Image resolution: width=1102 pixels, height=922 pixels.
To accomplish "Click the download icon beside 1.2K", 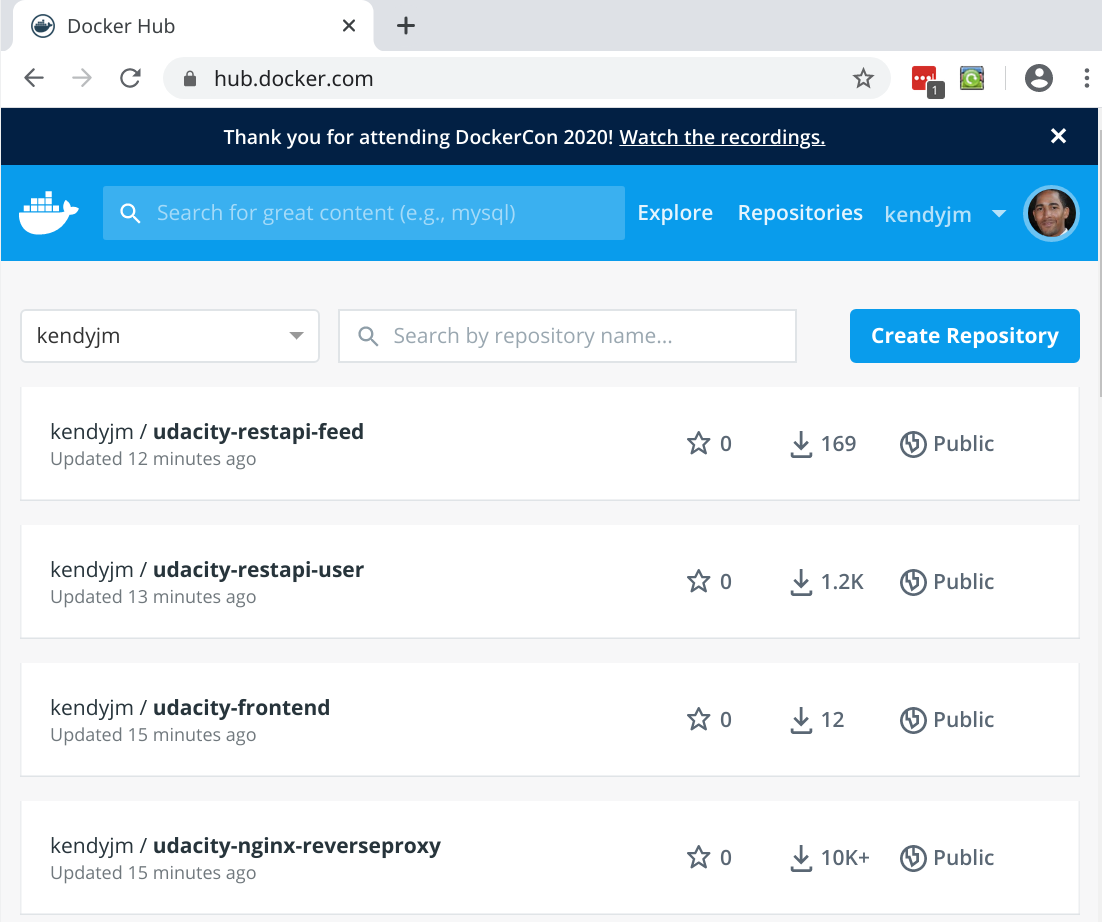I will [x=801, y=582].
